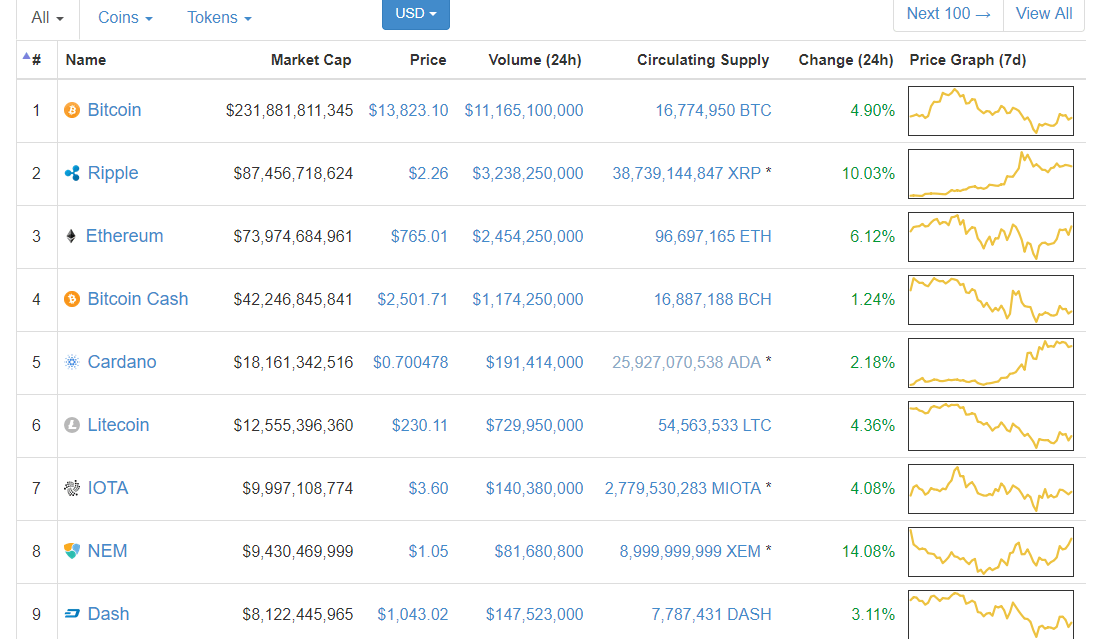Open the USD currency dropdown
Screen dimensions: 1118x639
click(416, 14)
